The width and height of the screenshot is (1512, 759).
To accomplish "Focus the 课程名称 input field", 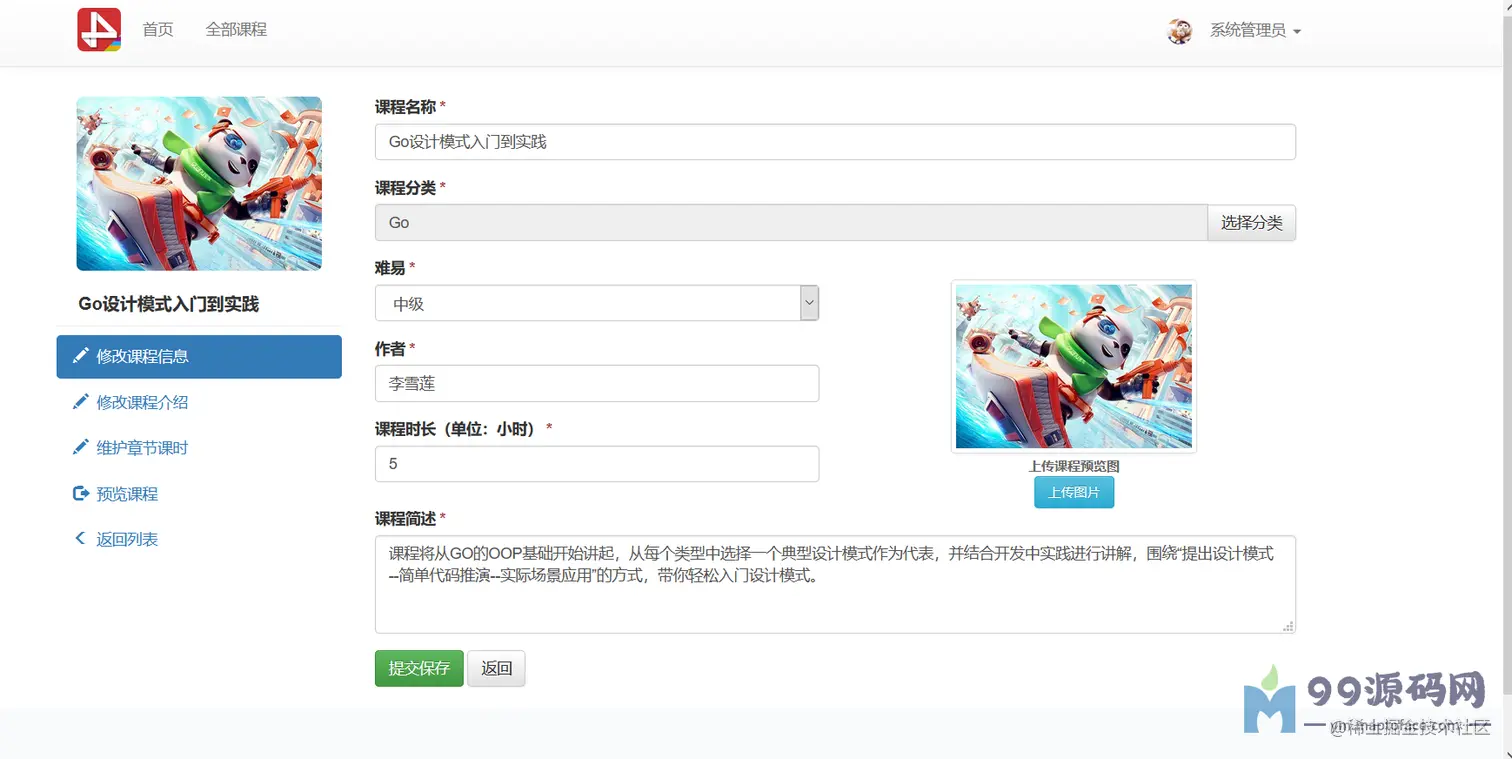I will (x=835, y=142).
